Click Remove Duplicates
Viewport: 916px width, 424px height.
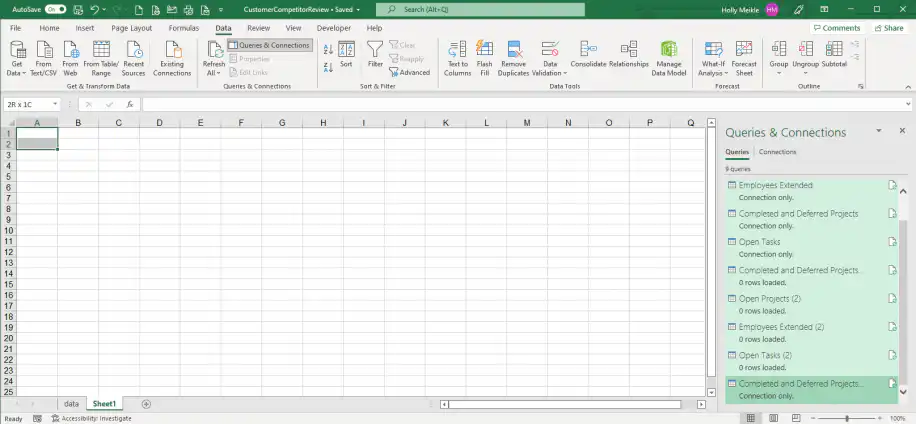[513, 59]
